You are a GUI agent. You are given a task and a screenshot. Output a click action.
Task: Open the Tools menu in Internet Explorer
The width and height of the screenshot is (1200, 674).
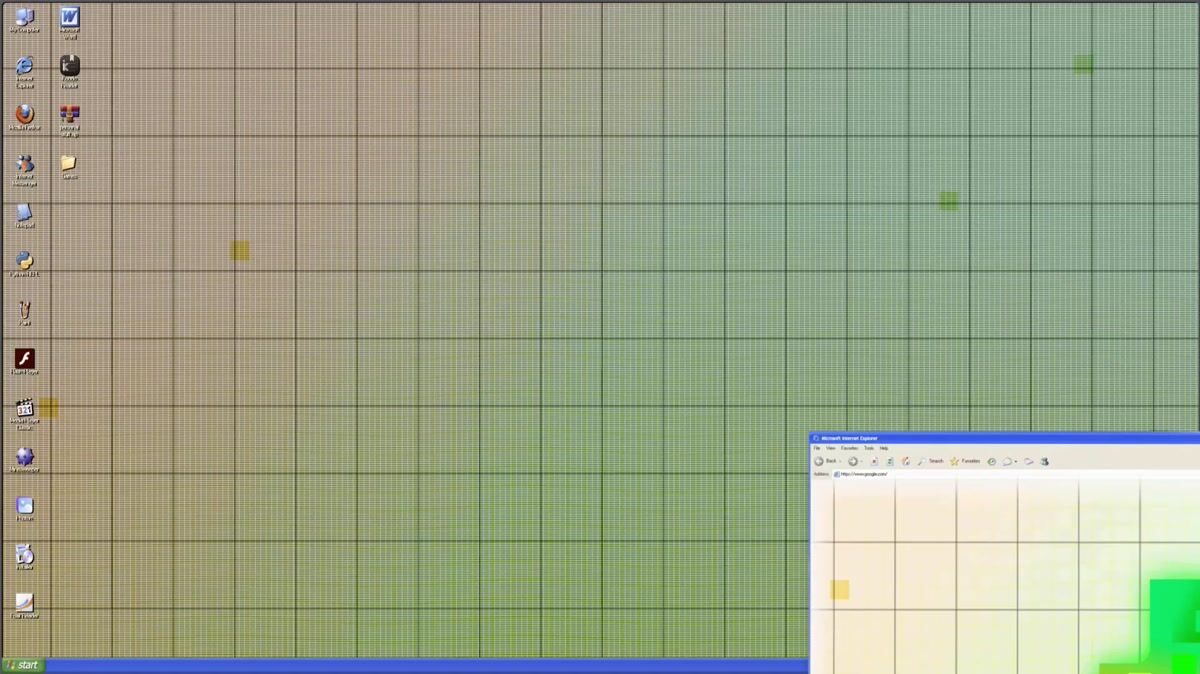pos(869,448)
